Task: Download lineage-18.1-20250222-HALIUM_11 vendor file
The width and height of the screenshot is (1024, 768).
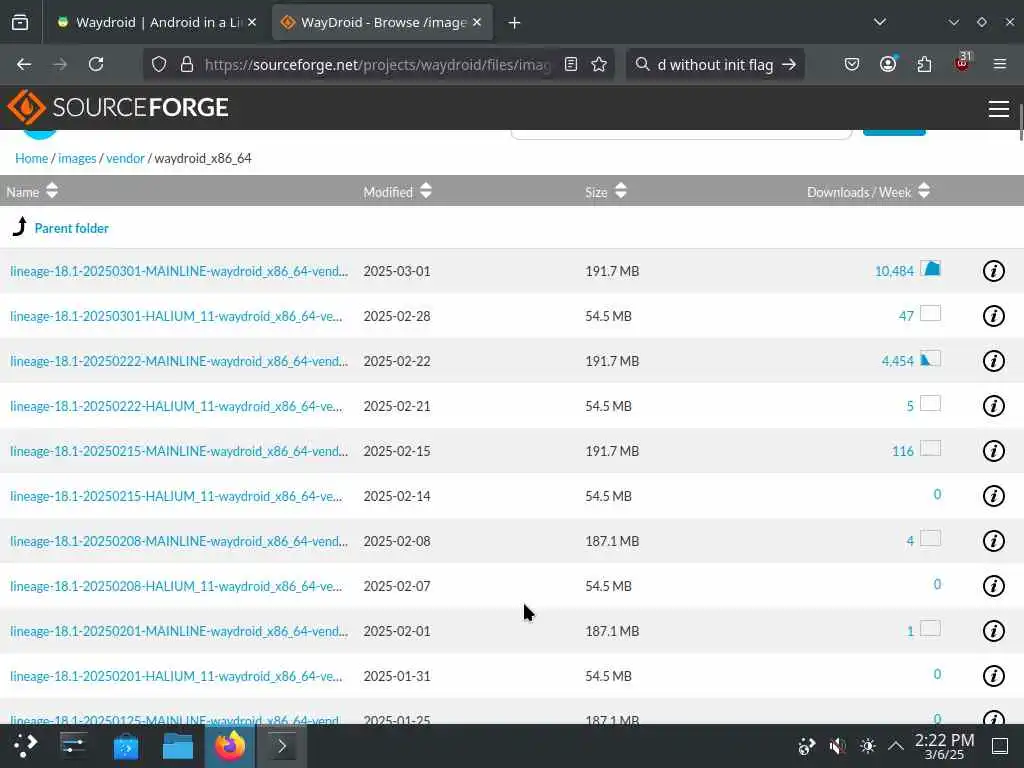Action: click(x=176, y=406)
